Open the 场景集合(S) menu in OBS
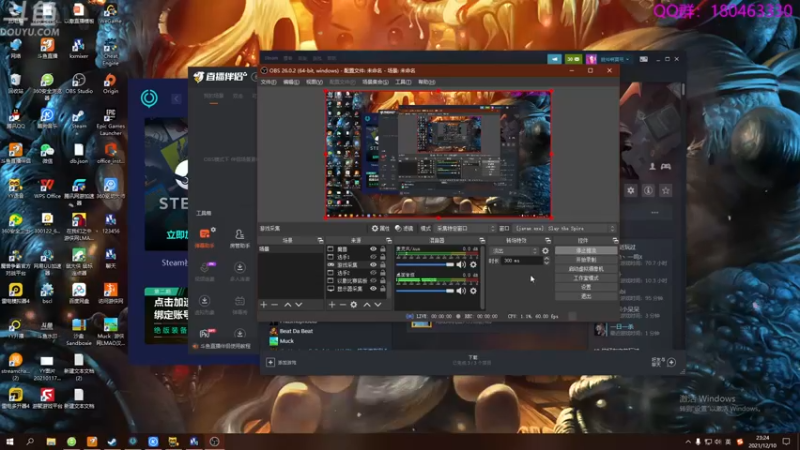The image size is (800, 450). pyautogui.click(x=375, y=82)
